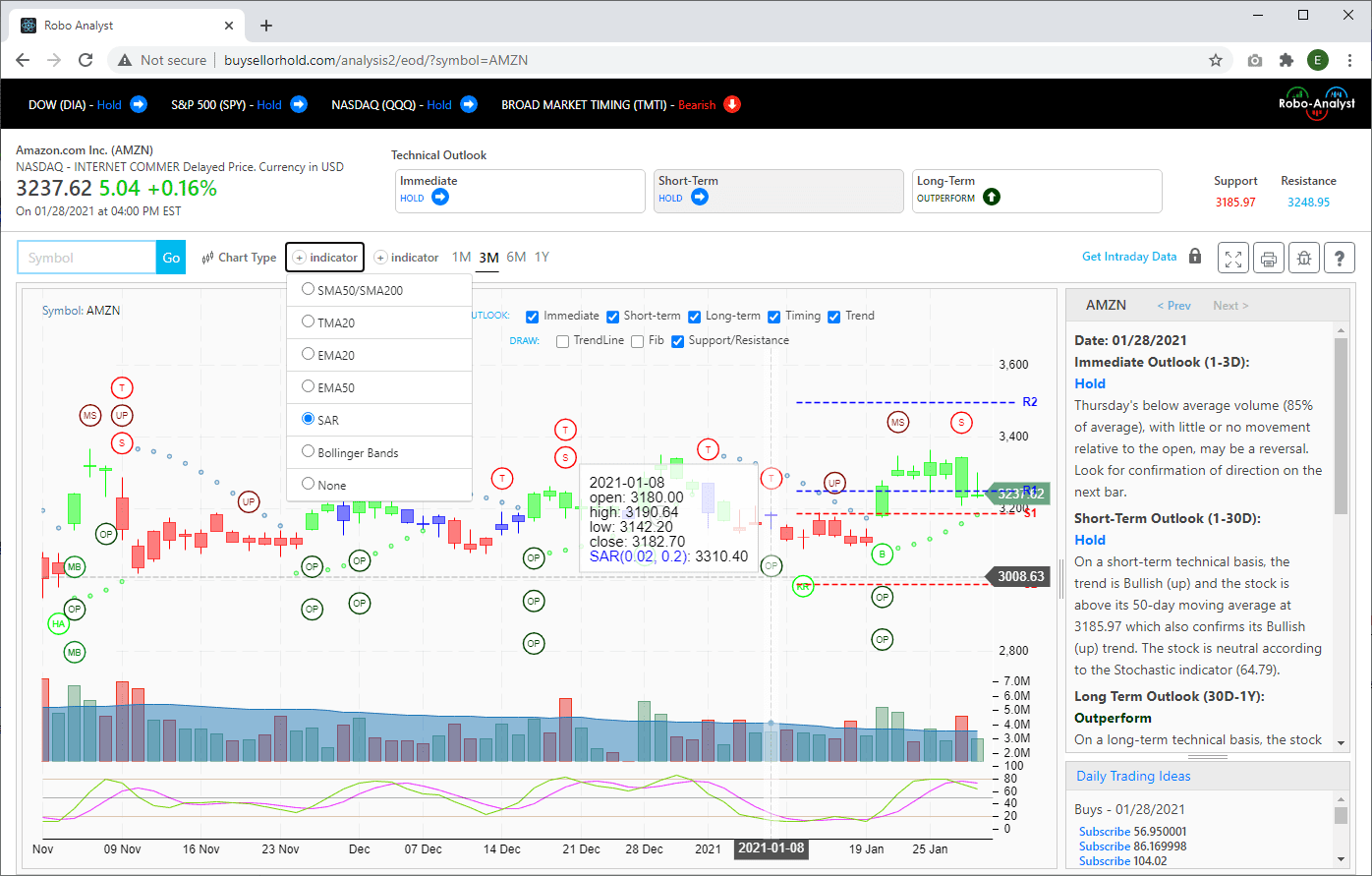The height and width of the screenshot is (876, 1372).
Task: Enable the Fib draw checkbox
Action: 638,341
